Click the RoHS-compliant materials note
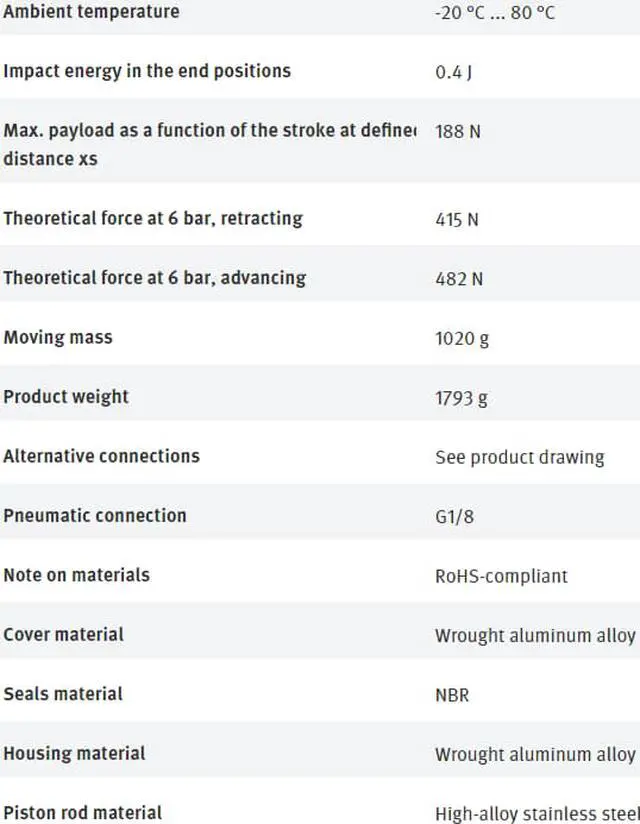 click(501, 576)
